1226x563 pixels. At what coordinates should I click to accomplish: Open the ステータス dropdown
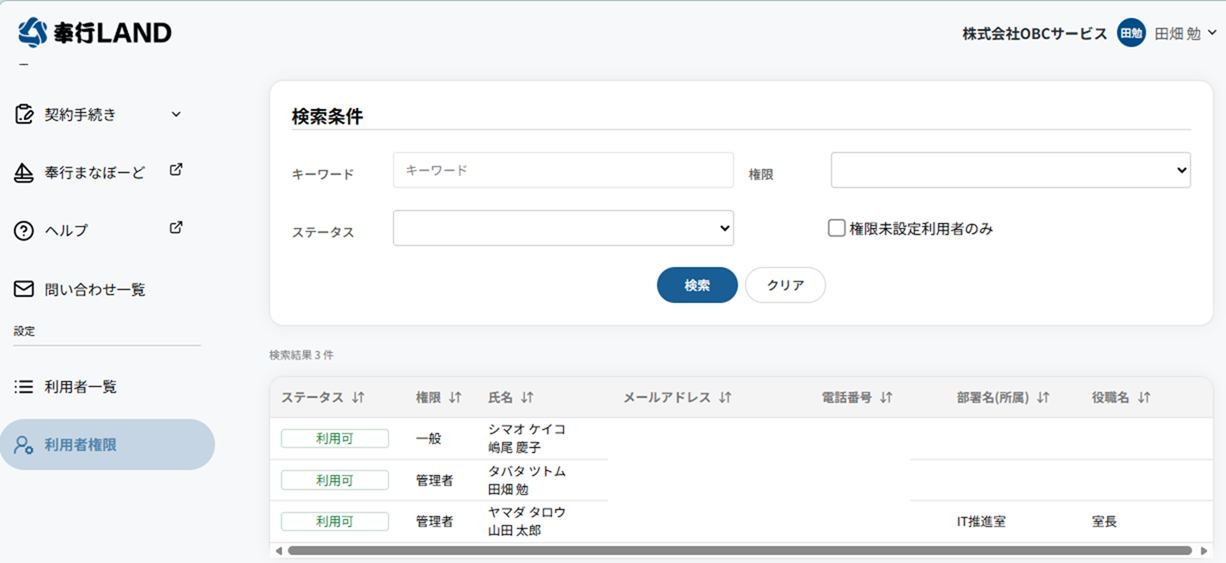coord(563,228)
